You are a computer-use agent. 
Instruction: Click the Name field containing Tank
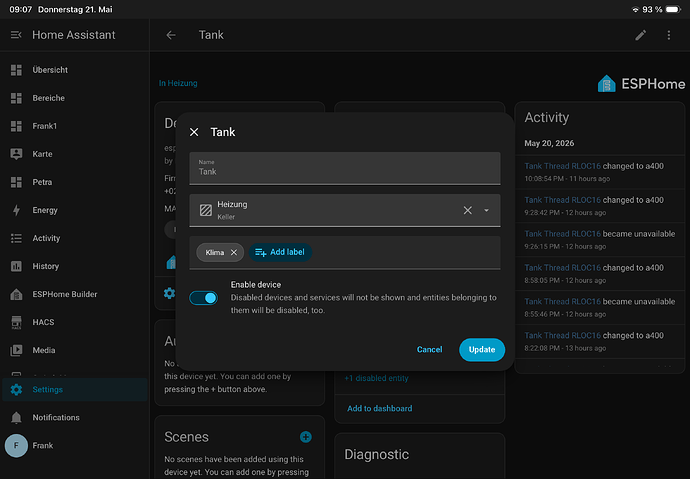click(345, 168)
